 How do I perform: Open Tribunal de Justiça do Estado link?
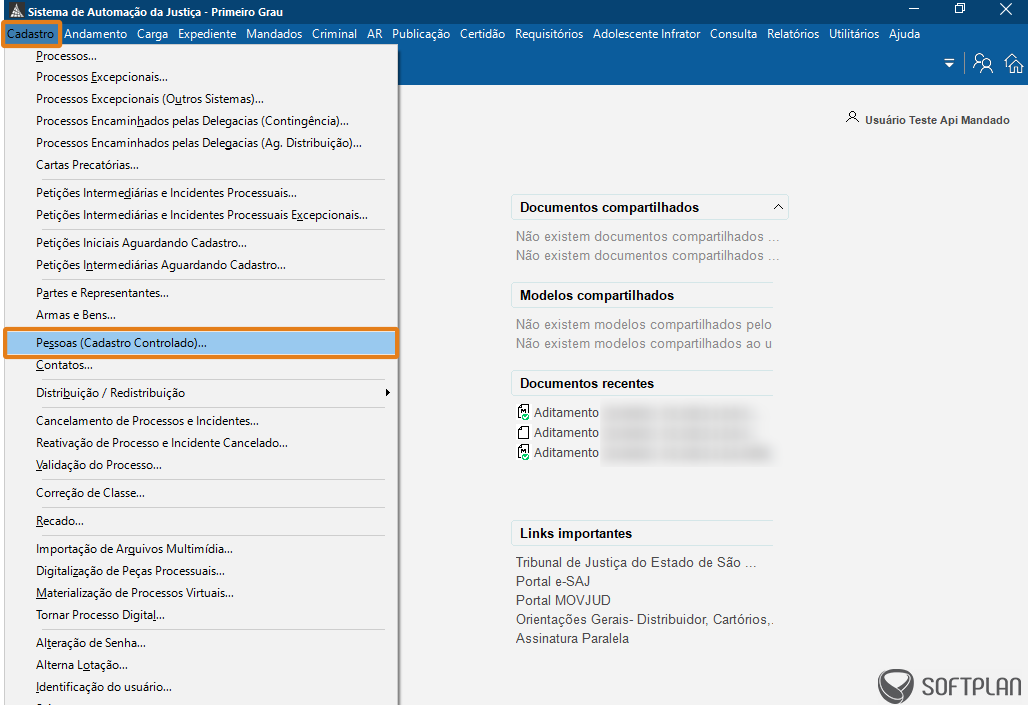pos(636,562)
